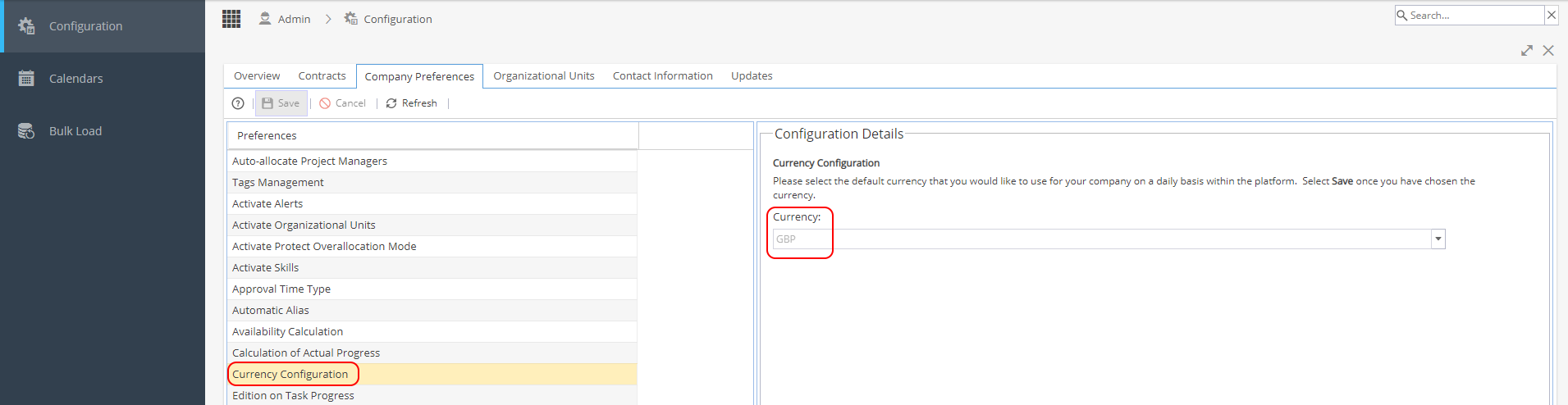
Task: Clear the search with X icon
Action: (1552, 15)
